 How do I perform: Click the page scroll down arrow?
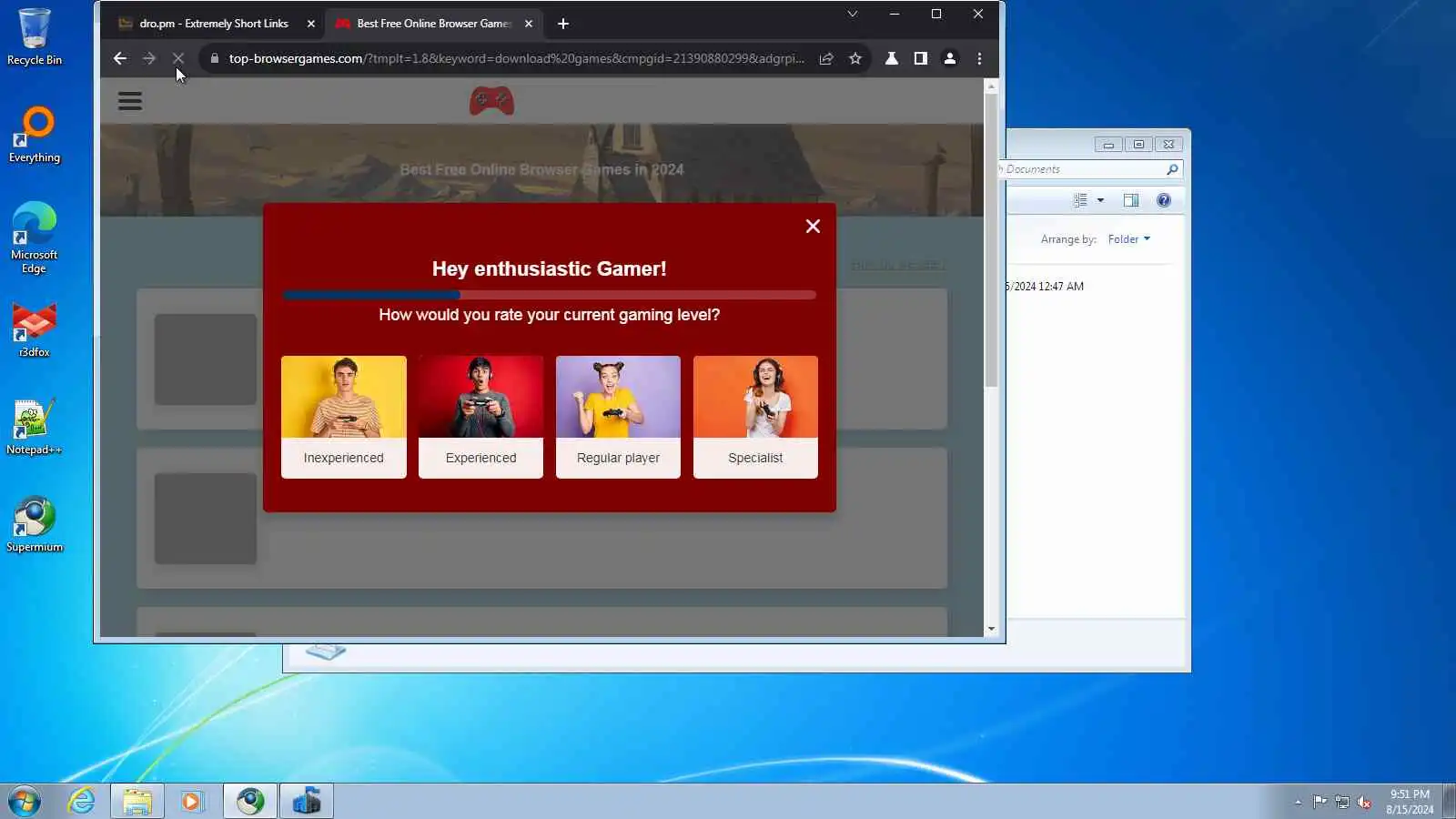click(x=991, y=629)
